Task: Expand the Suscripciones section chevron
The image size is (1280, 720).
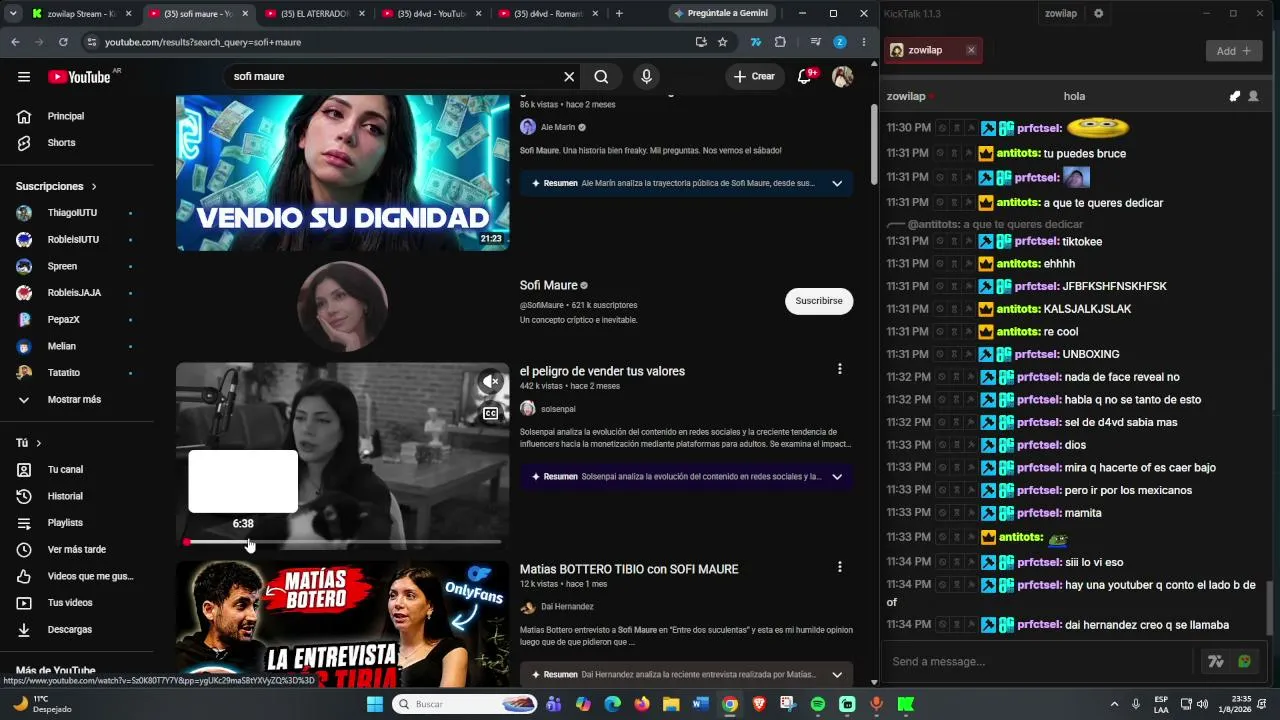Action: point(94,187)
